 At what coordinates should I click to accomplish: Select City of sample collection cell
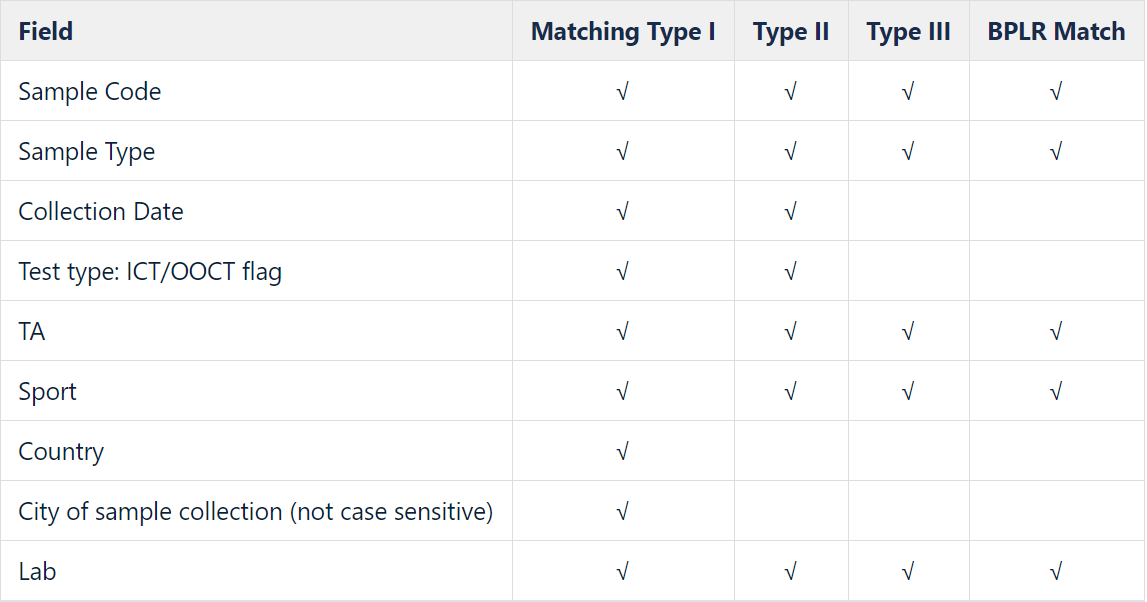tap(256, 511)
